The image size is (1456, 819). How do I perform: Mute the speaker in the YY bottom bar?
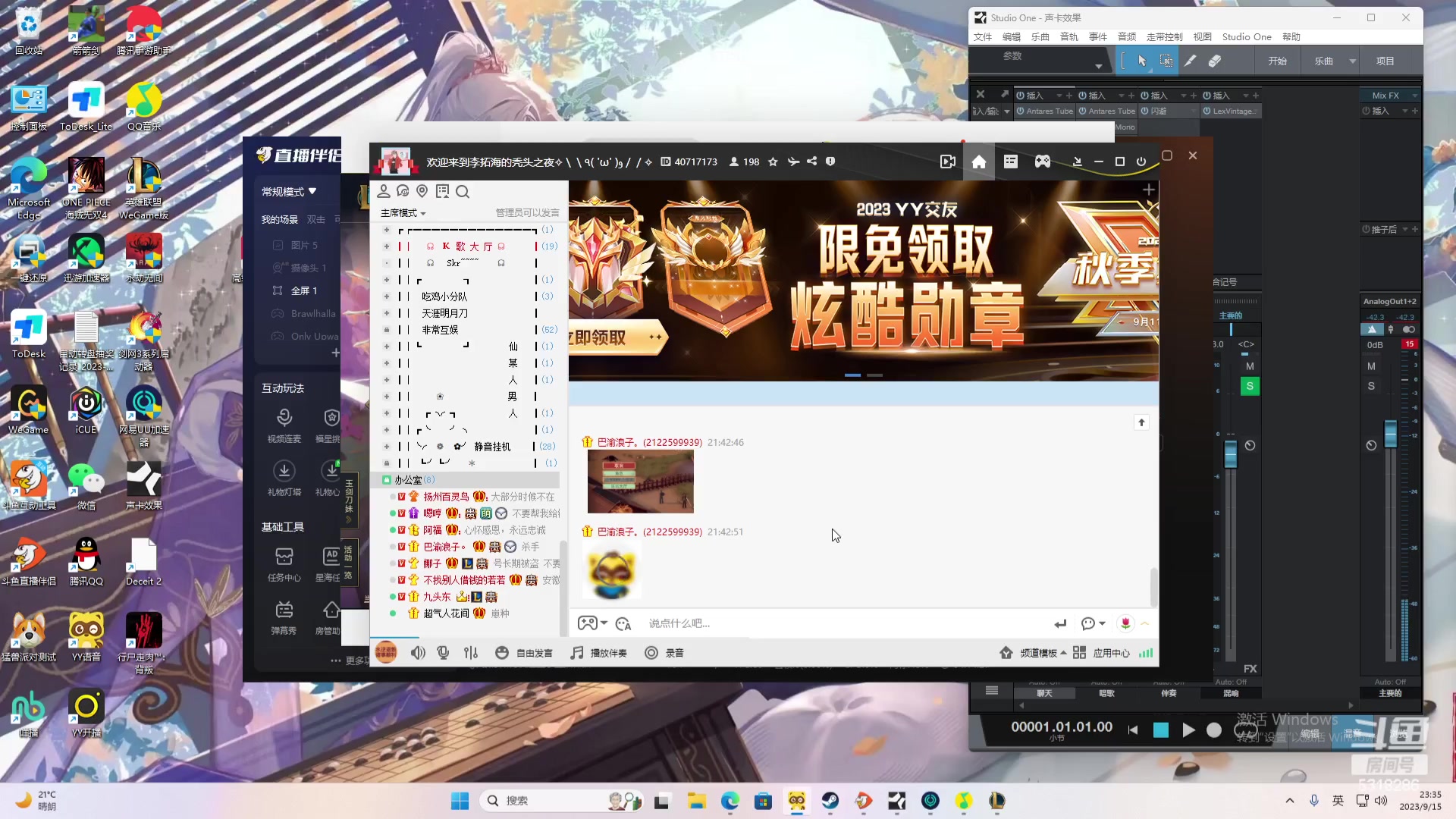pos(418,653)
